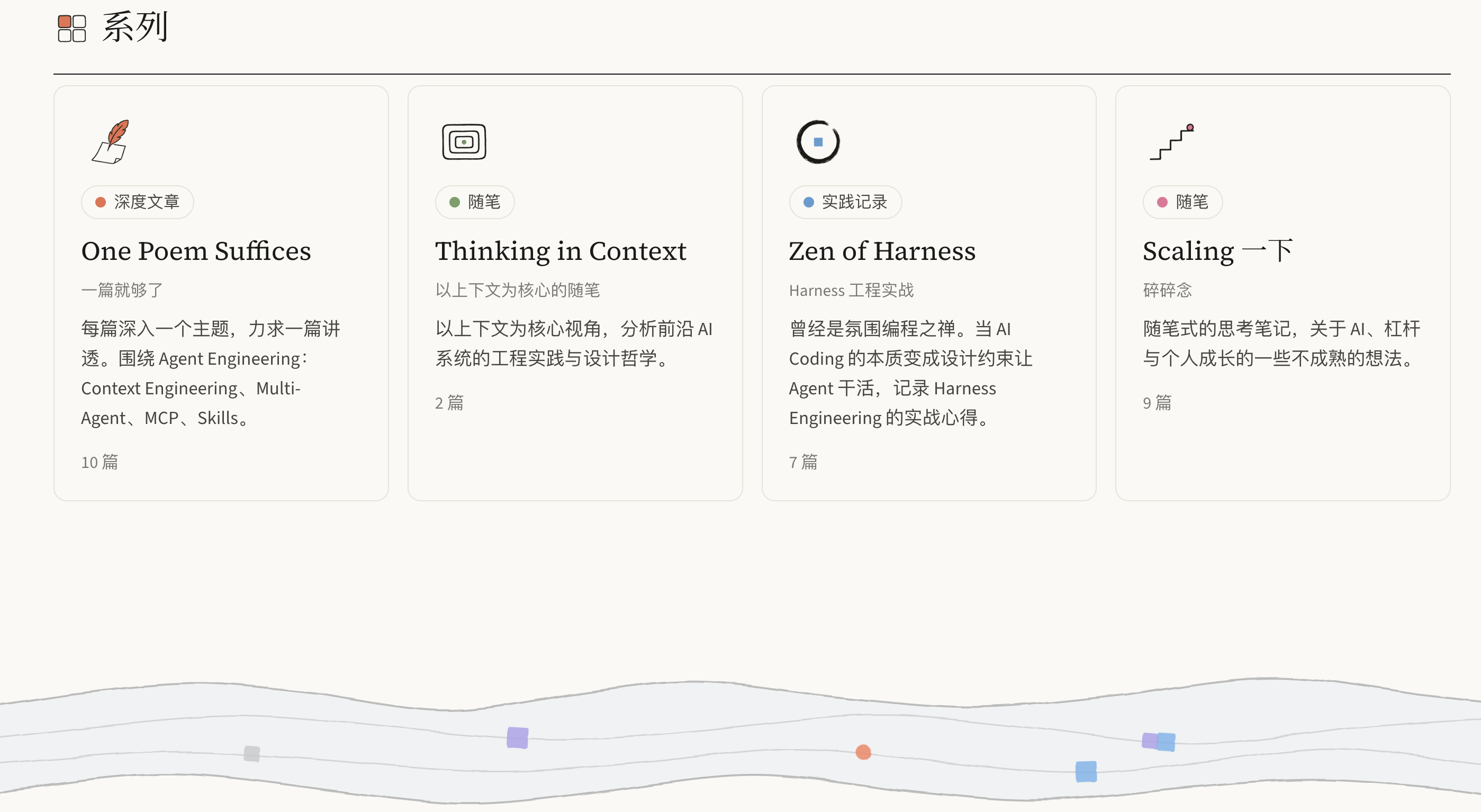Image resolution: width=1481 pixels, height=812 pixels.
Task: Click the 2 篇 article count
Action: click(449, 402)
